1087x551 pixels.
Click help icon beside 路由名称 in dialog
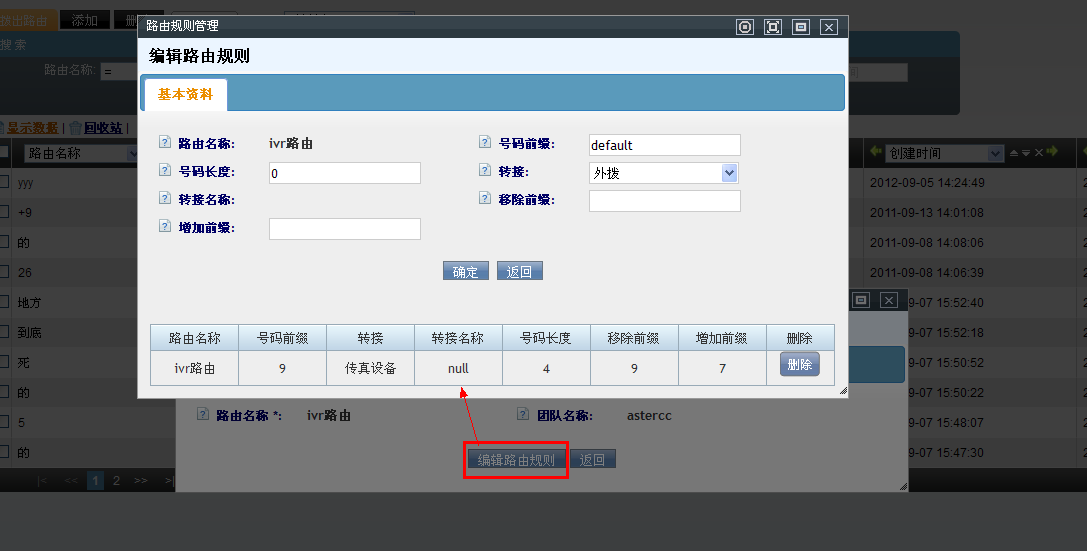tap(165, 143)
